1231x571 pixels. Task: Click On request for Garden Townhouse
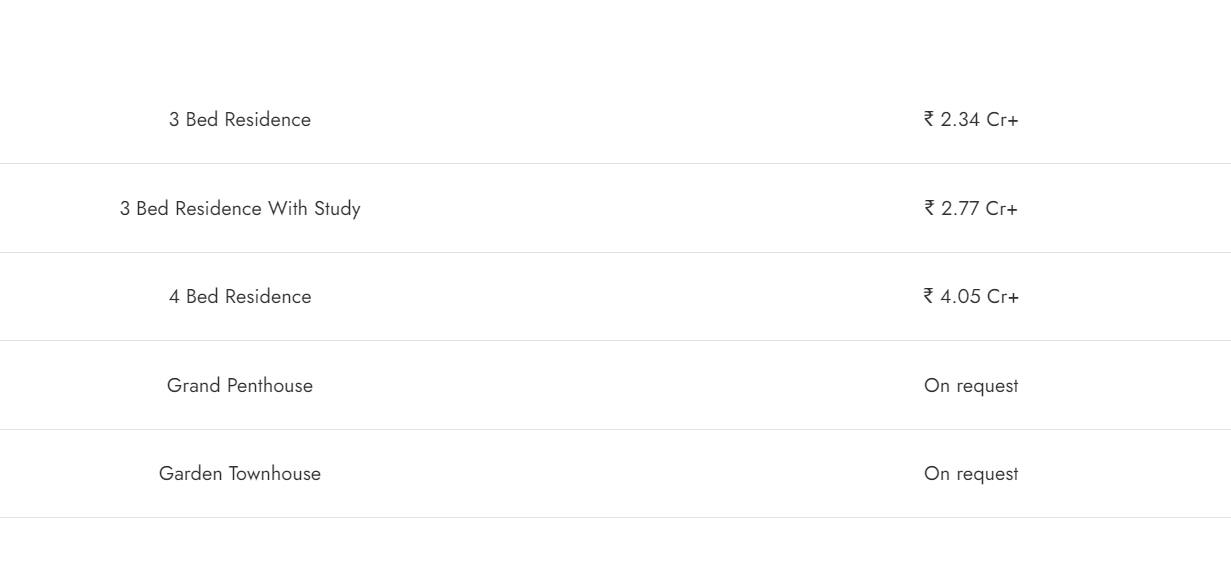[971, 473]
